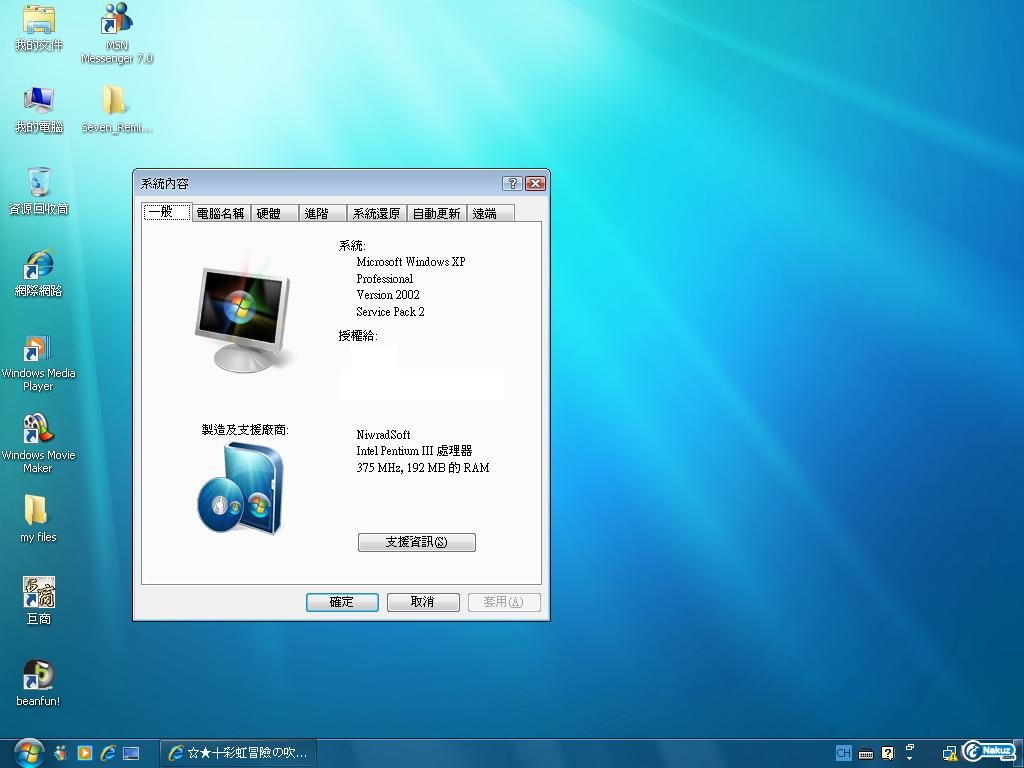Select the beanfun! desktop shortcut
This screenshot has height=768, width=1024.
pos(38,683)
